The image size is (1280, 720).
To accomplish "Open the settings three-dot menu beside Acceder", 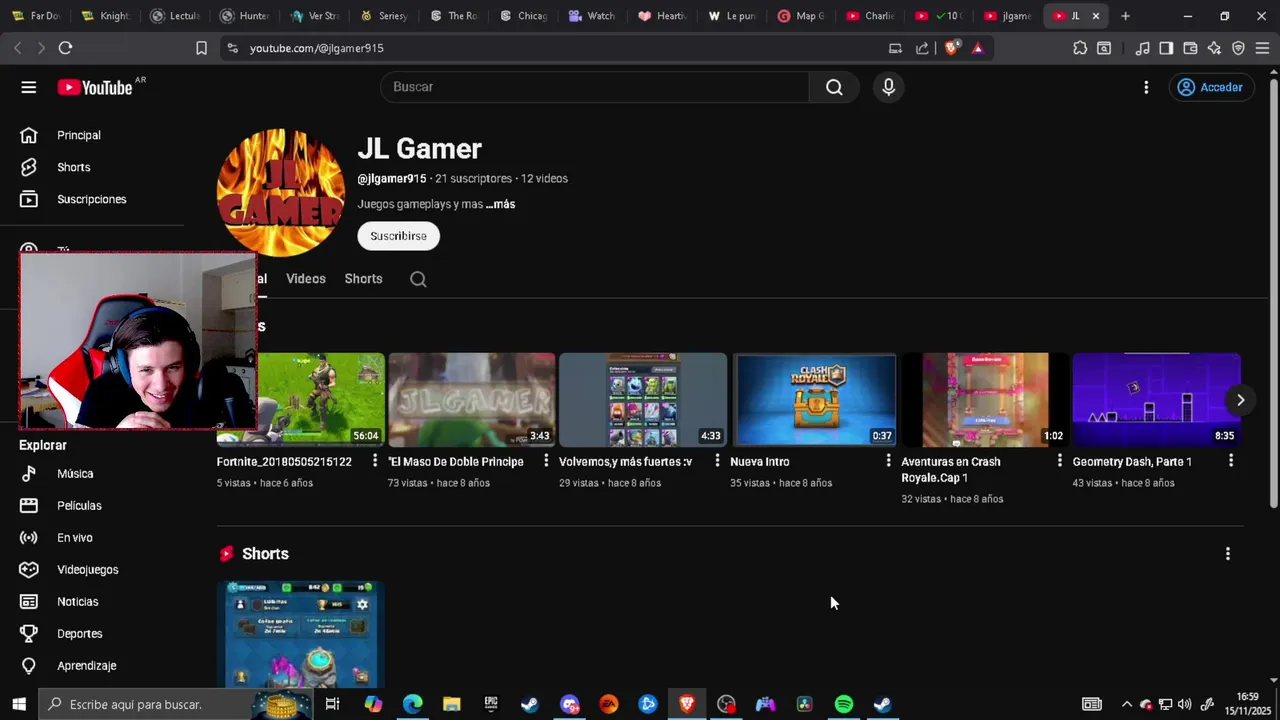I will [1146, 87].
